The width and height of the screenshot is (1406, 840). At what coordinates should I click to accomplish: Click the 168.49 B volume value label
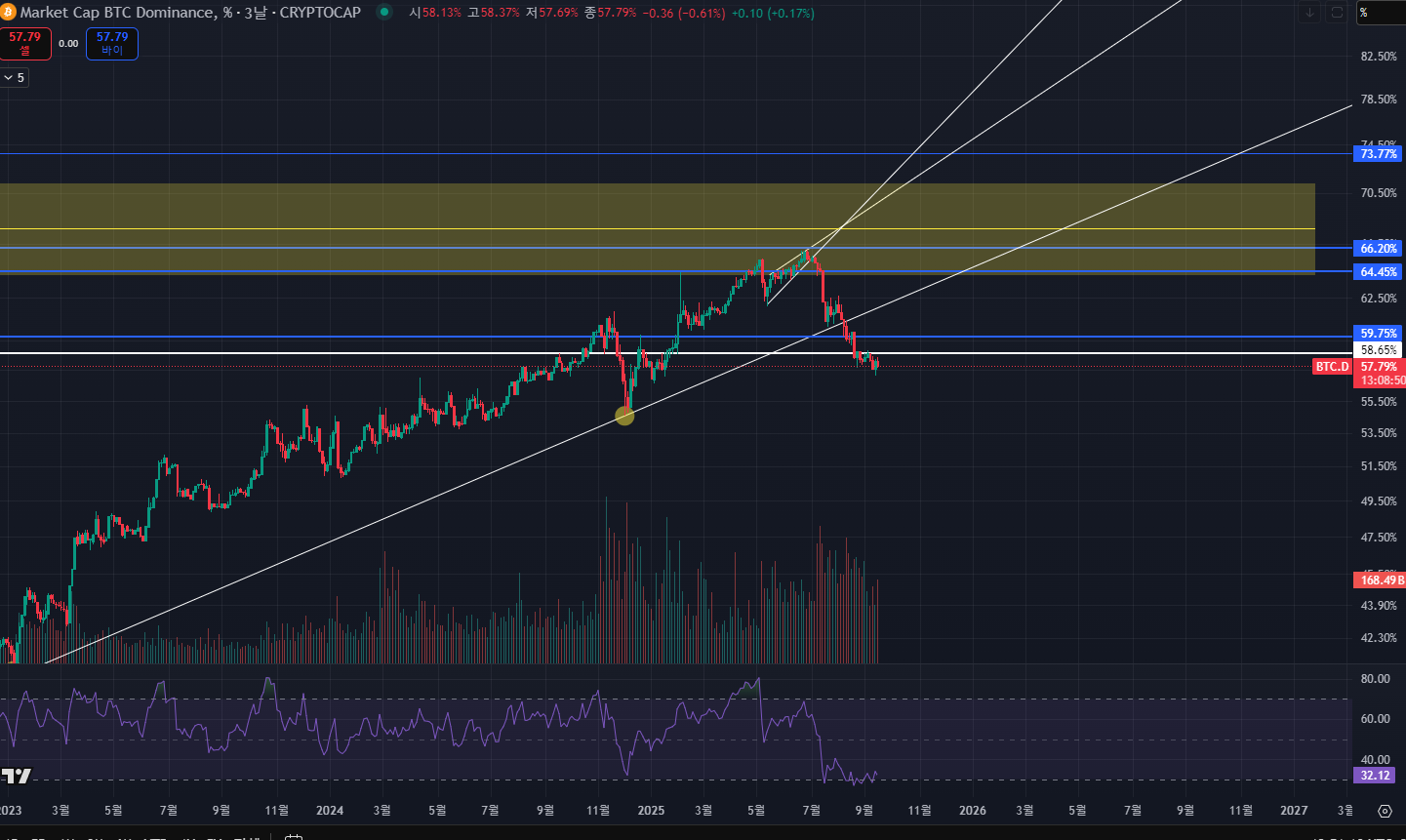point(1380,580)
